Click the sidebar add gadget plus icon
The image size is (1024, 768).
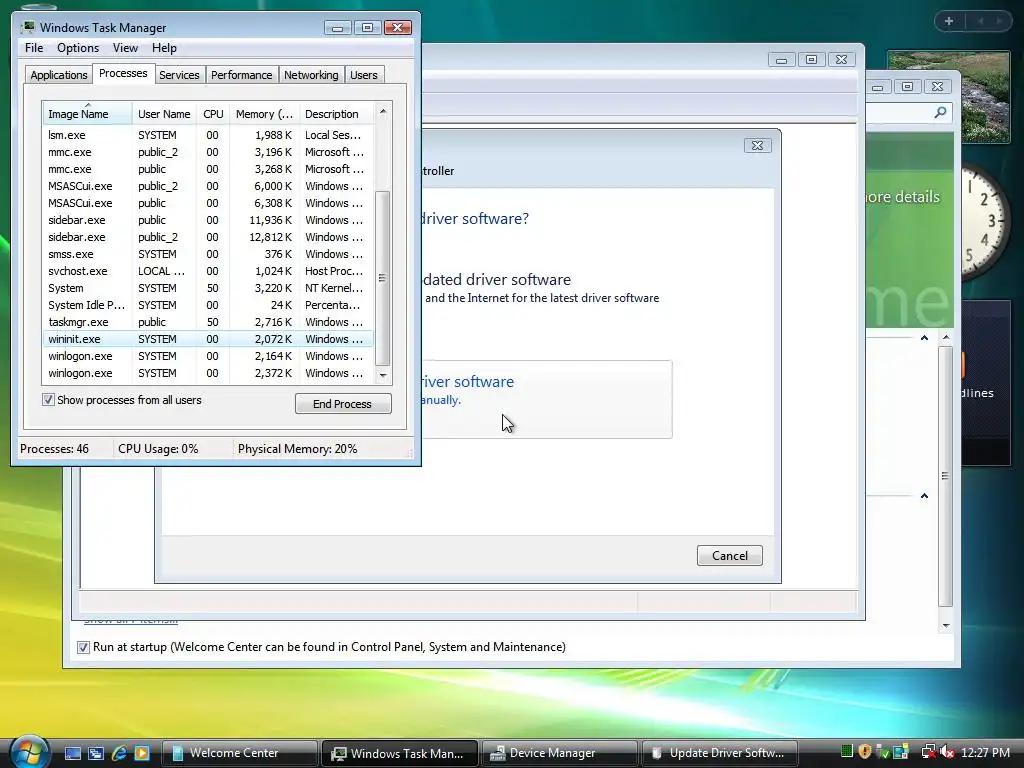[x=949, y=21]
